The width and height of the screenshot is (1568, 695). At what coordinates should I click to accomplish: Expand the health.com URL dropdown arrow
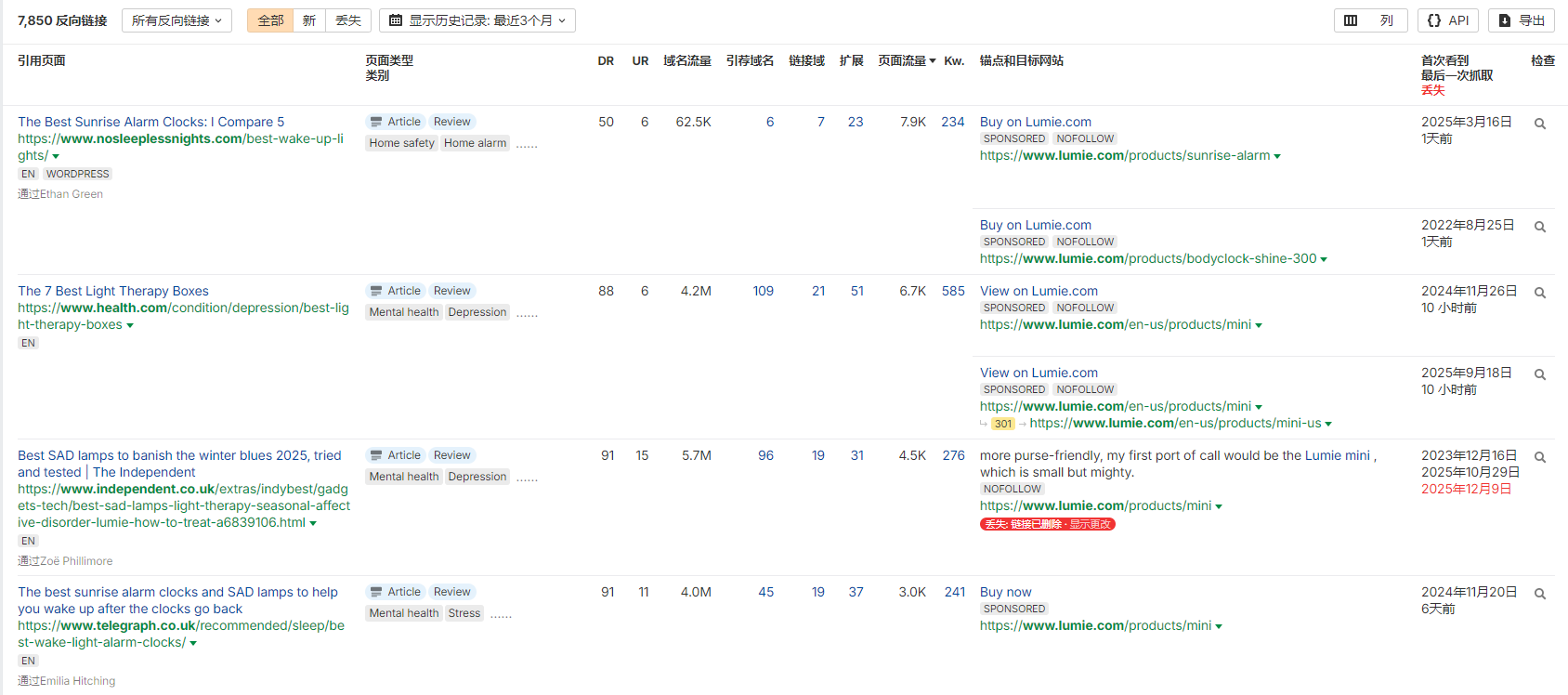pyautogui.click(x=130, y=326)
